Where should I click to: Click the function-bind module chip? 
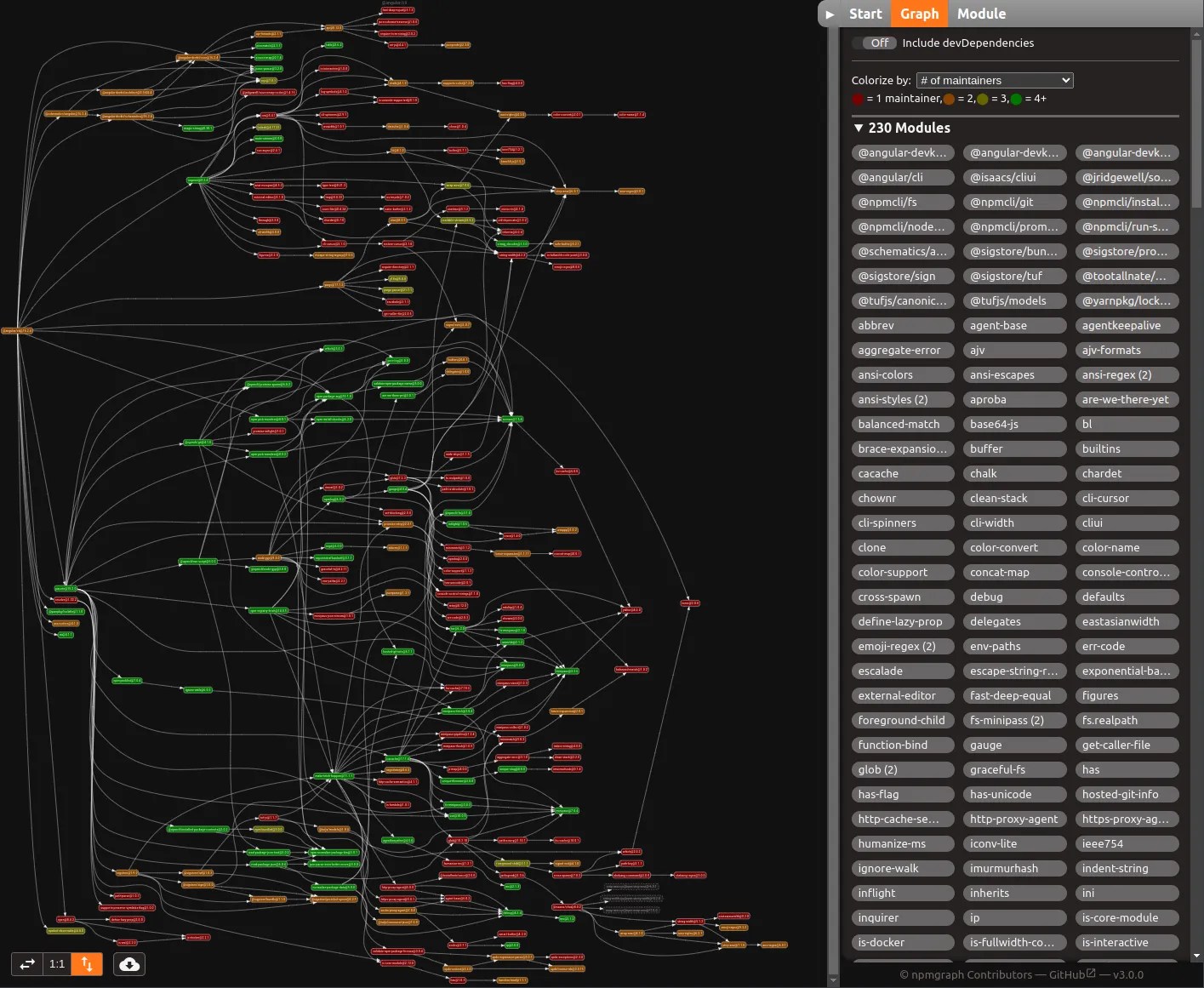pyautogui.click(x=903, y=745)
